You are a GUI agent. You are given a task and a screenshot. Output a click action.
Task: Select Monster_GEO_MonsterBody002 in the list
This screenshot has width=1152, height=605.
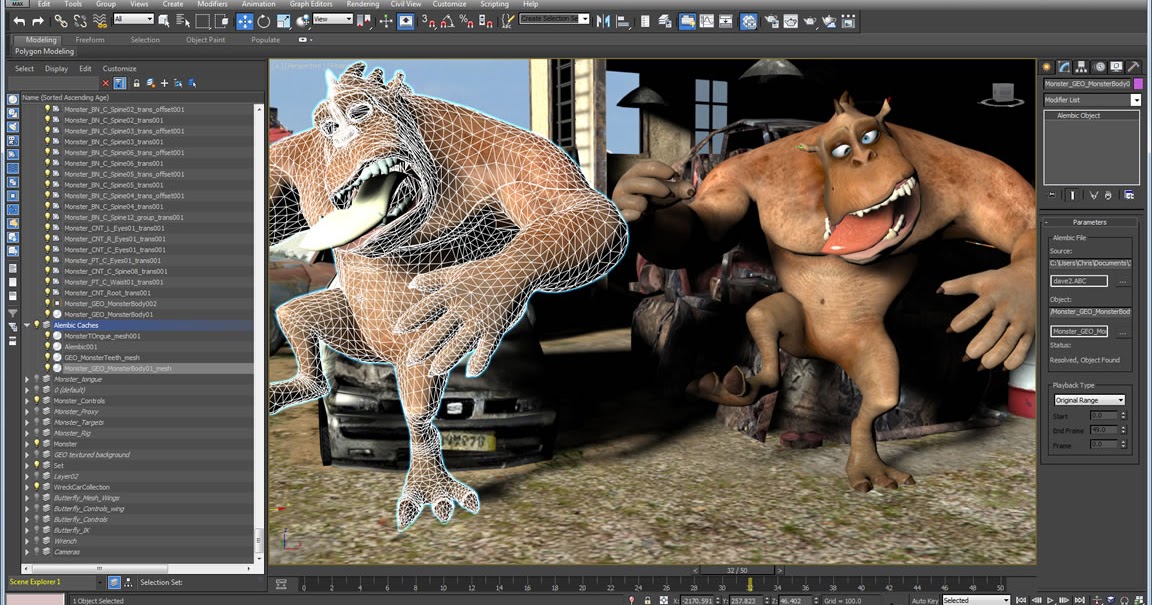coord(110,304)
